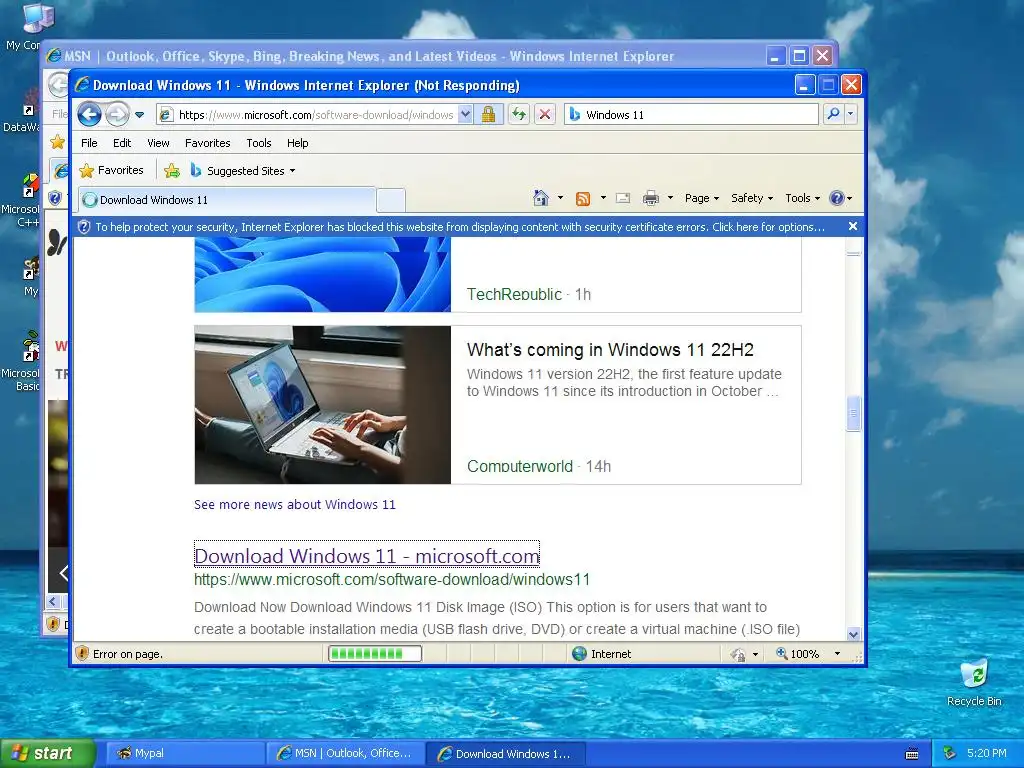Image resolution: width=1024 pixels, height=768 pixels.
Task: Run the search with magnifier icon
Action: coord(833,114)
